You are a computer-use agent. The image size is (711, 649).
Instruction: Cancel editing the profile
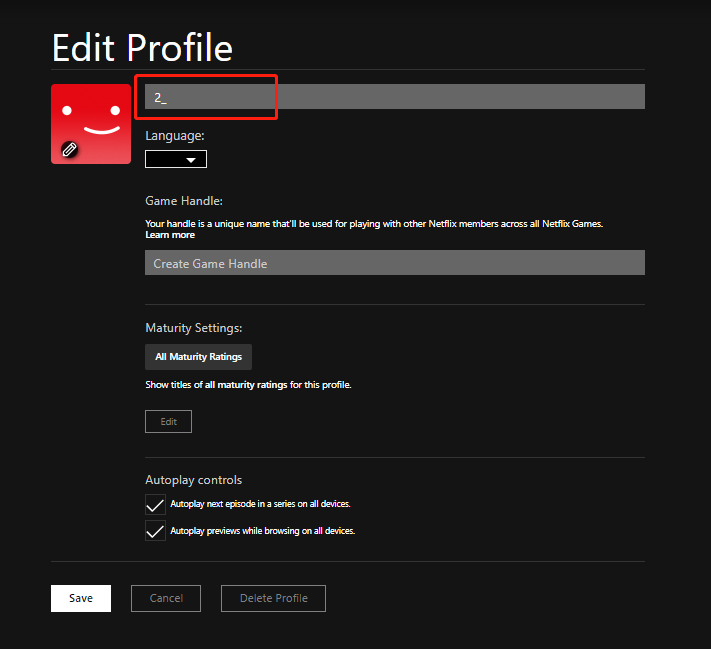coord(166,598)
